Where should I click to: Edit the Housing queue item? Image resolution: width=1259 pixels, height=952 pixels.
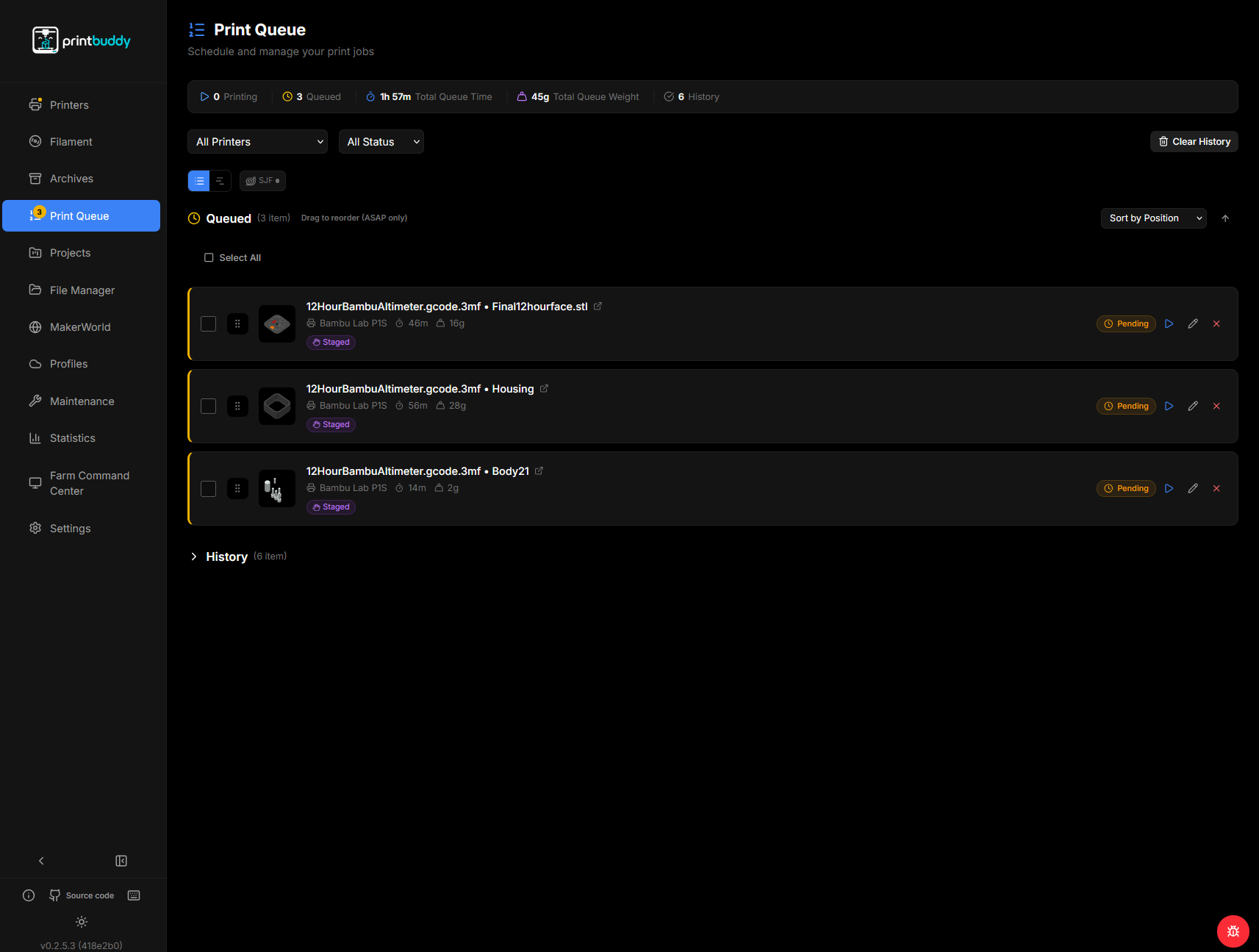[x=1193, y=406]
